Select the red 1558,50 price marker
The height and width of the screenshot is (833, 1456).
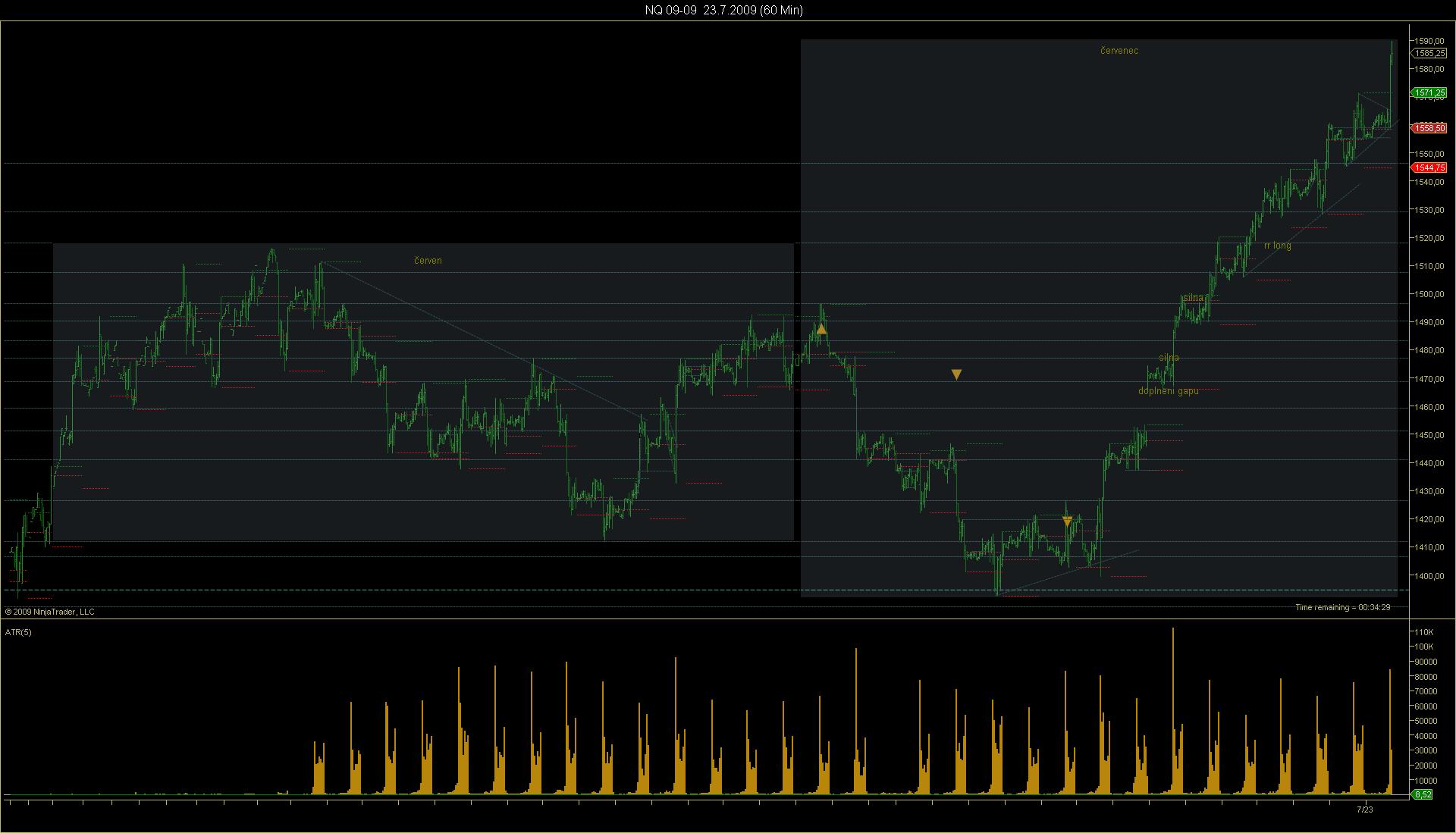(x=1429, y=128)
